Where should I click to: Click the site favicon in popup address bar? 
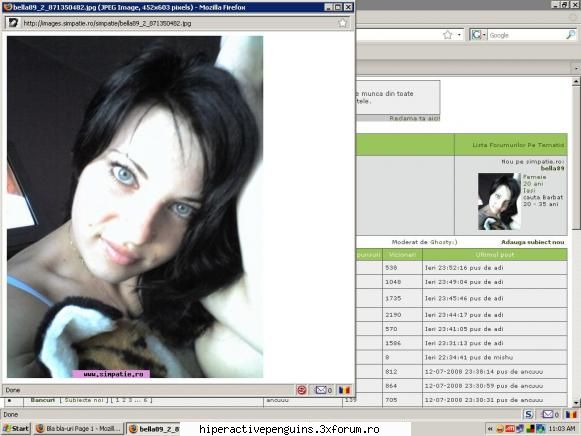tap(13, 23)
